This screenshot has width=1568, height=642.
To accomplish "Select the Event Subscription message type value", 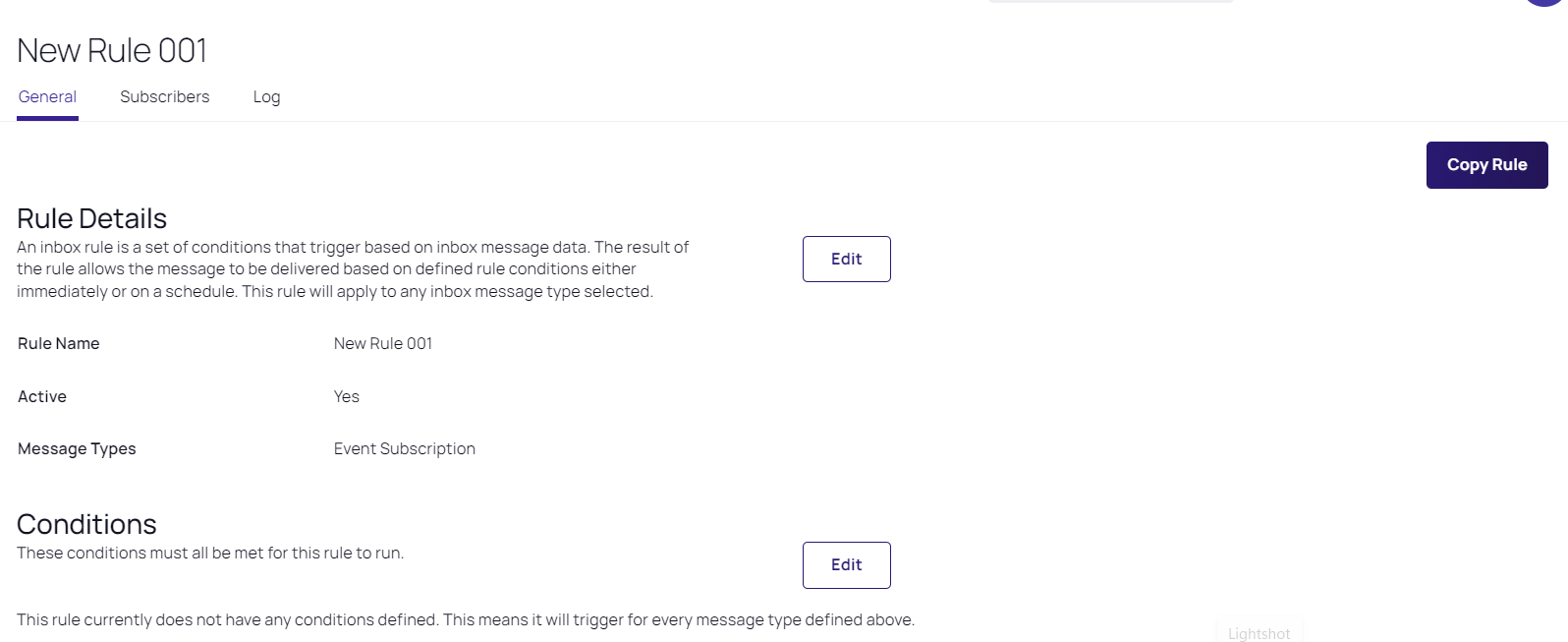I will pyautogui.click(x=404, y=449).
